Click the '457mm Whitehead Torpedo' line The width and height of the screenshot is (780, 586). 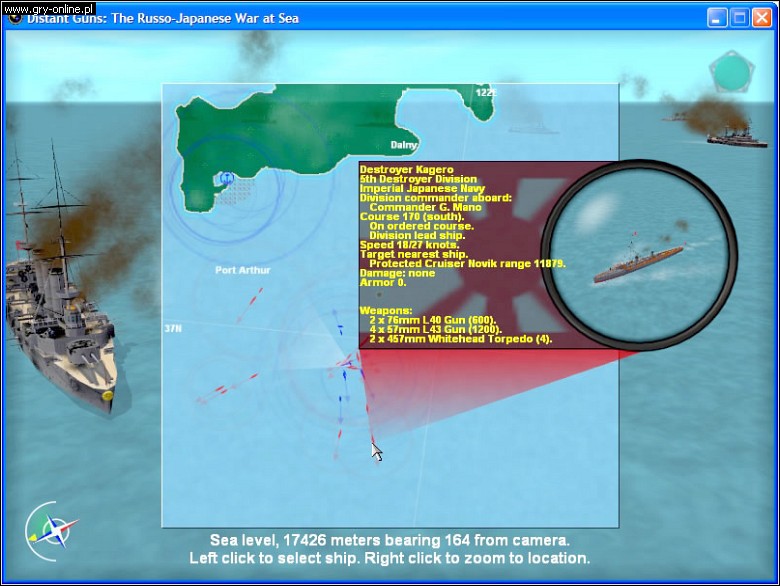tap(461, 339)
